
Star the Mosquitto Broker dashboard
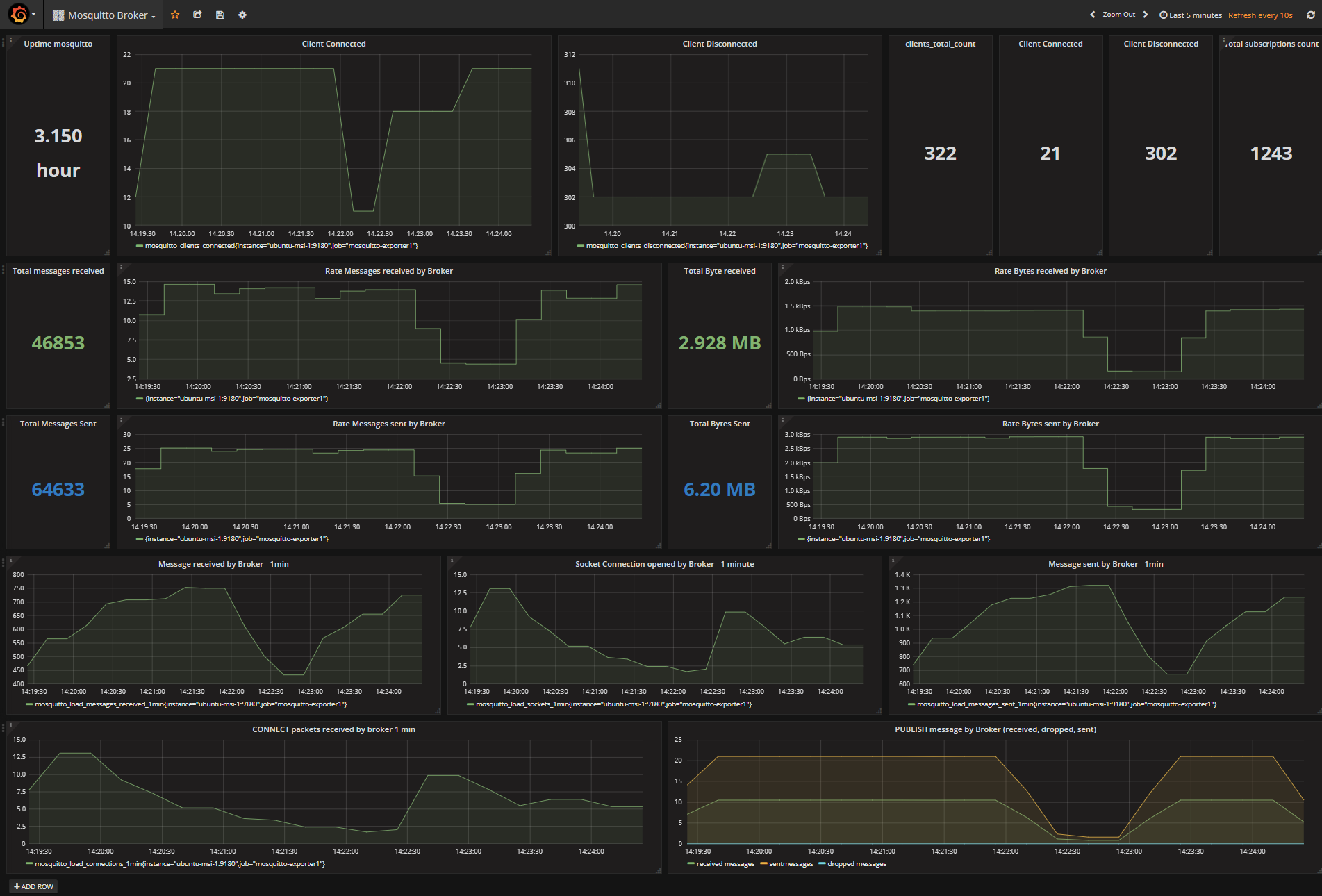(x=175, y=15)
